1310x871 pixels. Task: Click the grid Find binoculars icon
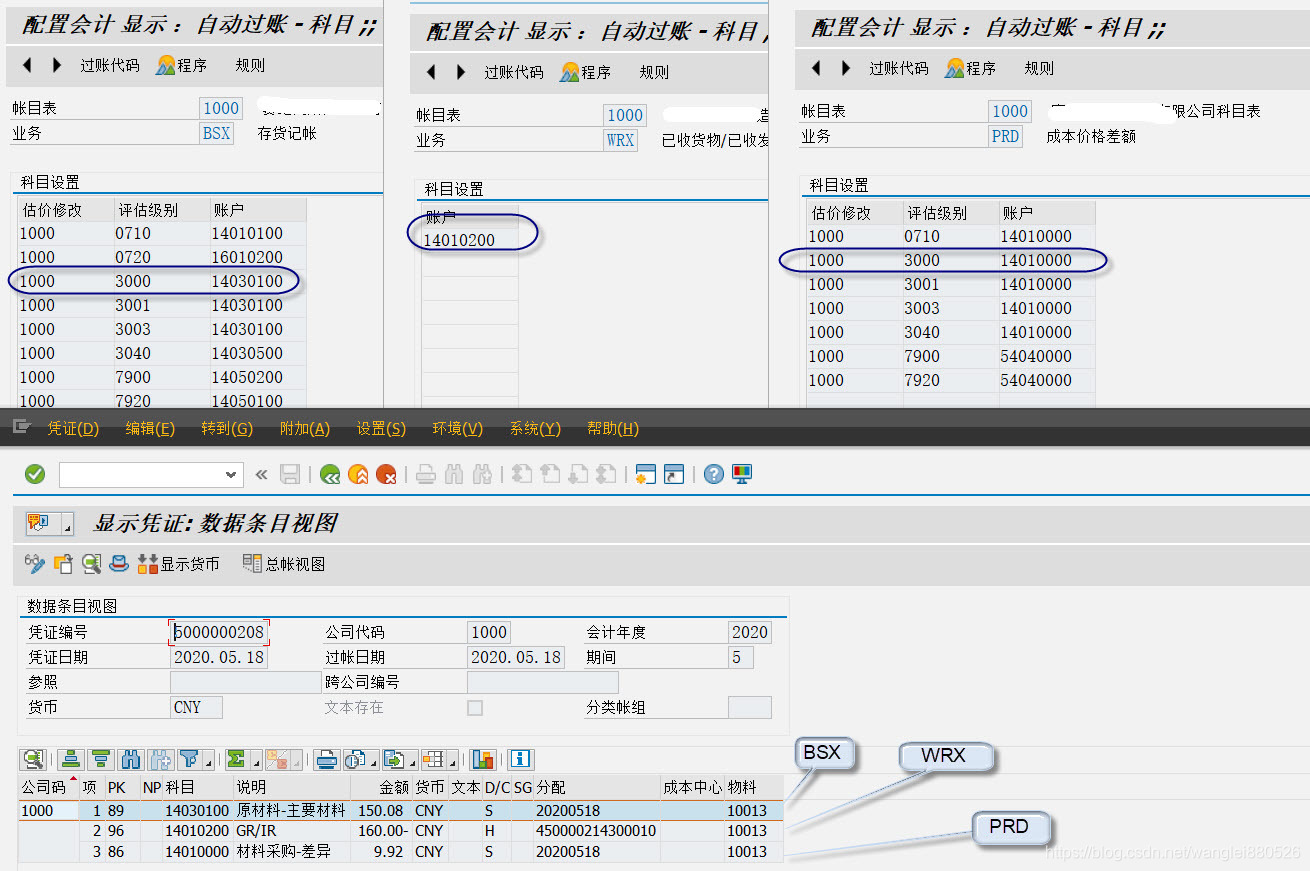(x=130, y=759)
